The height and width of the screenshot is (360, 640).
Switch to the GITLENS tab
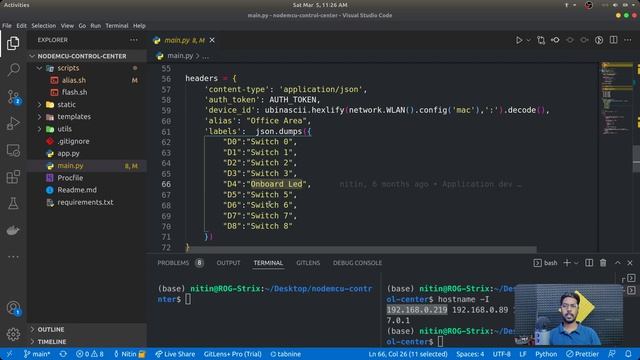coord(308,263)
